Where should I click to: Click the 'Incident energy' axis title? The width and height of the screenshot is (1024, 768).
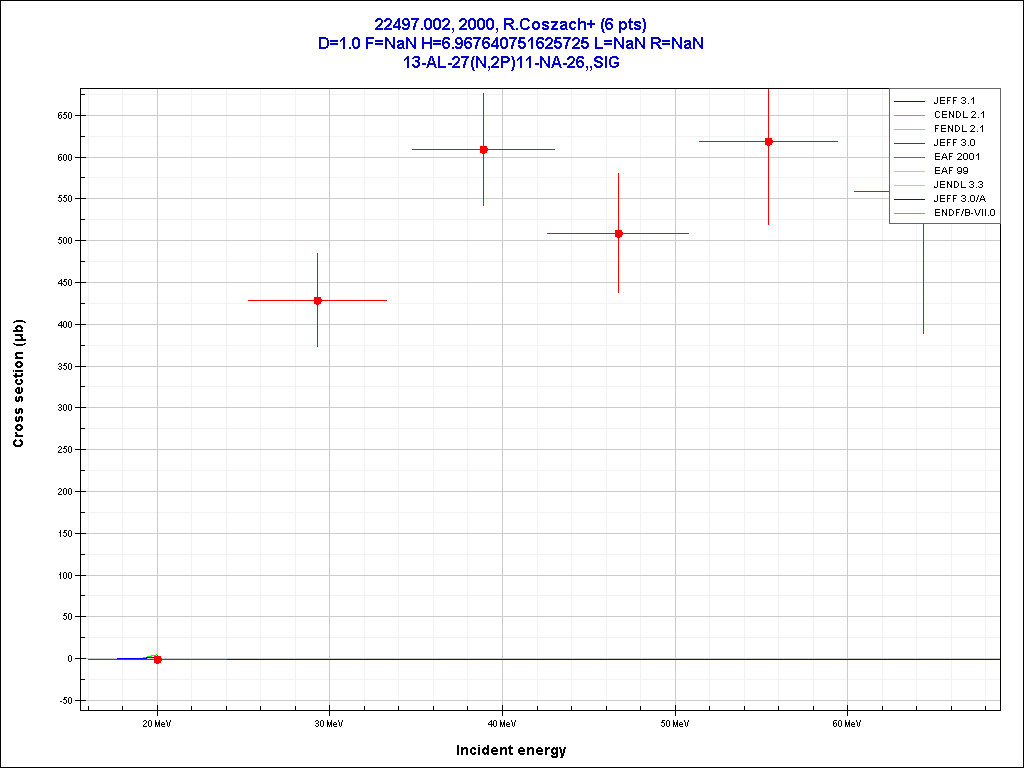[x=510, y=750]
